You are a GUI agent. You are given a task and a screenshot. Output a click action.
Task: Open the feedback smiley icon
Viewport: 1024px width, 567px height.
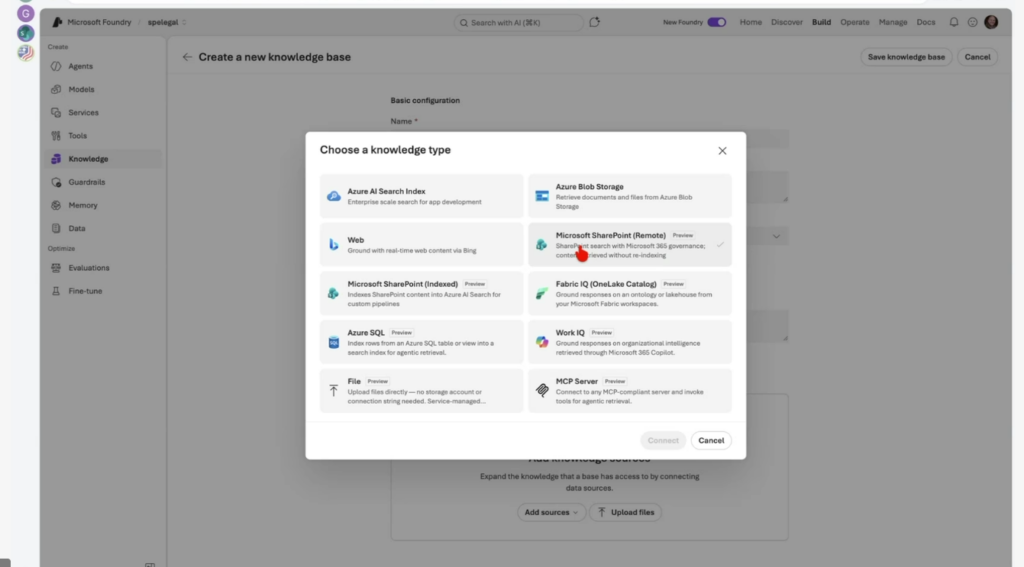[x=972, y=22]
